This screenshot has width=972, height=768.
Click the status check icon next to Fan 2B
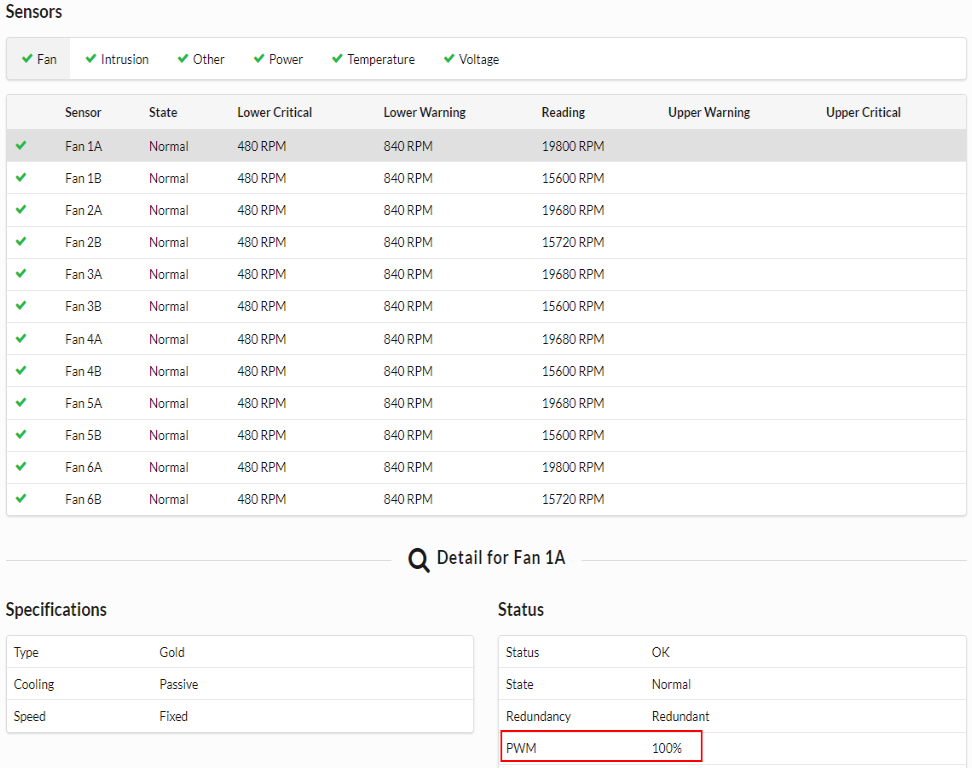pyautogui.click(x=21, y=242)
